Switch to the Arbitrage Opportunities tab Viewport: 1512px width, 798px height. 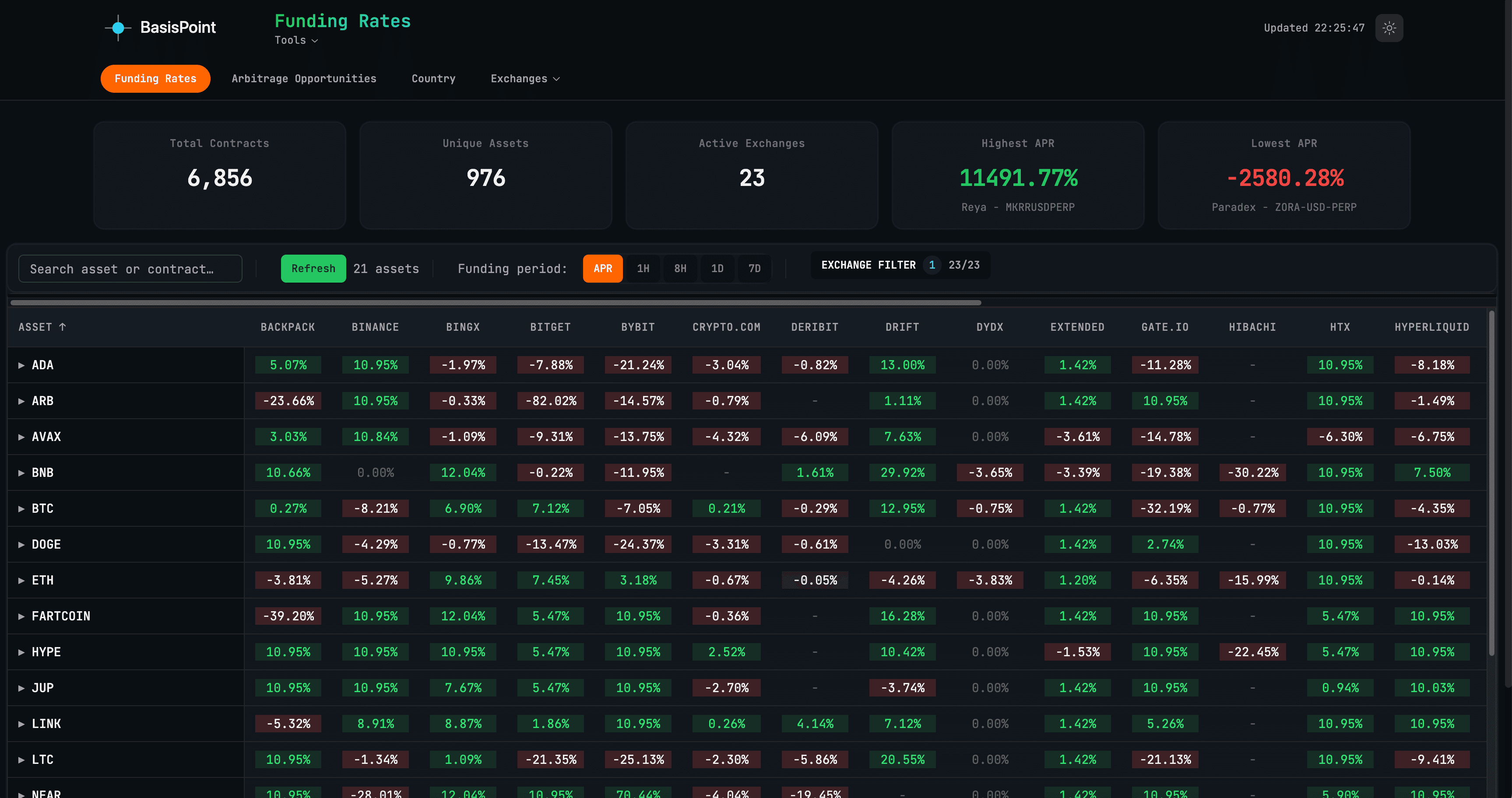[303, 78]
